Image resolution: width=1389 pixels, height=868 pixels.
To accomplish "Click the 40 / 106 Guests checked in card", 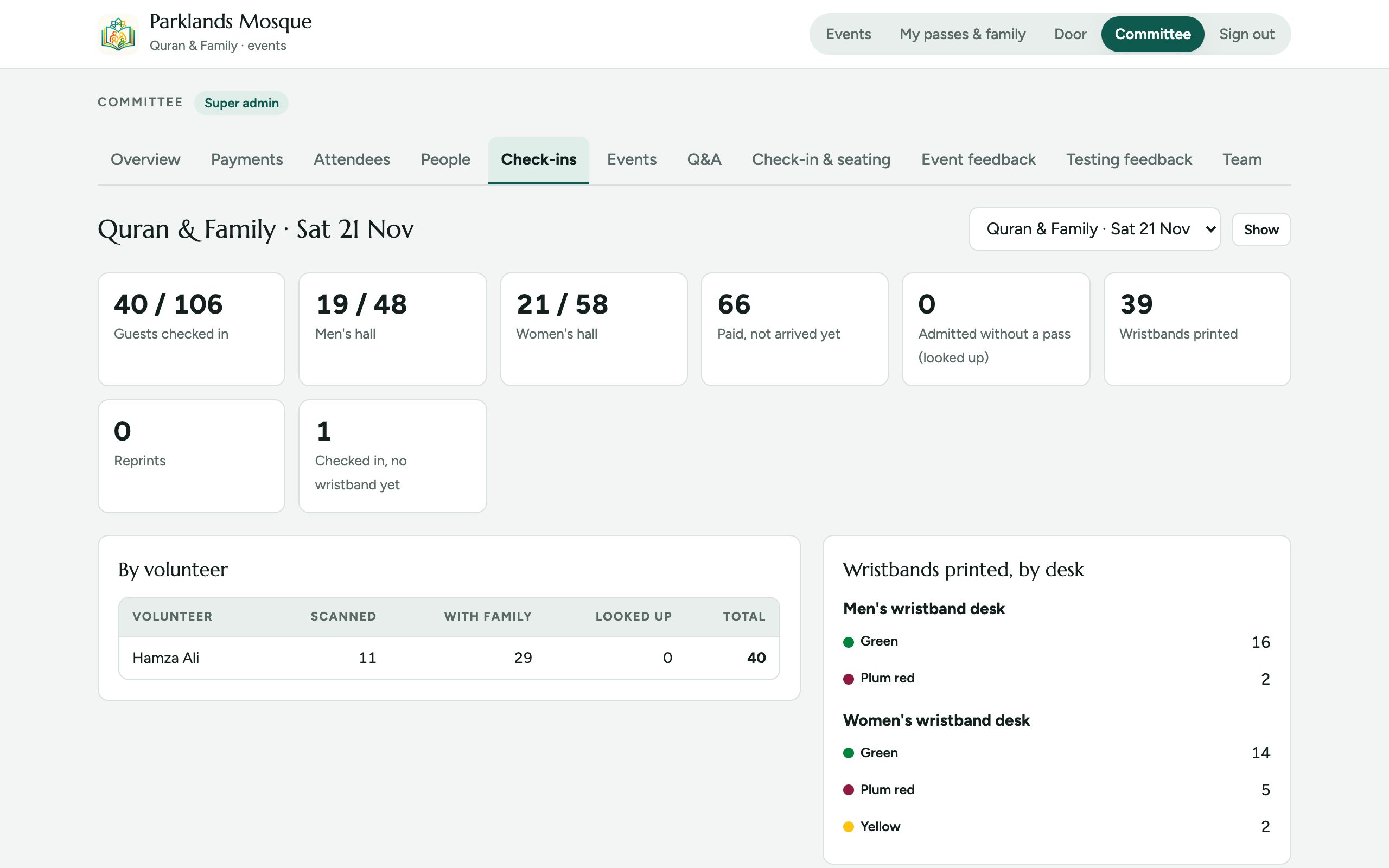I will click(191, 329).
